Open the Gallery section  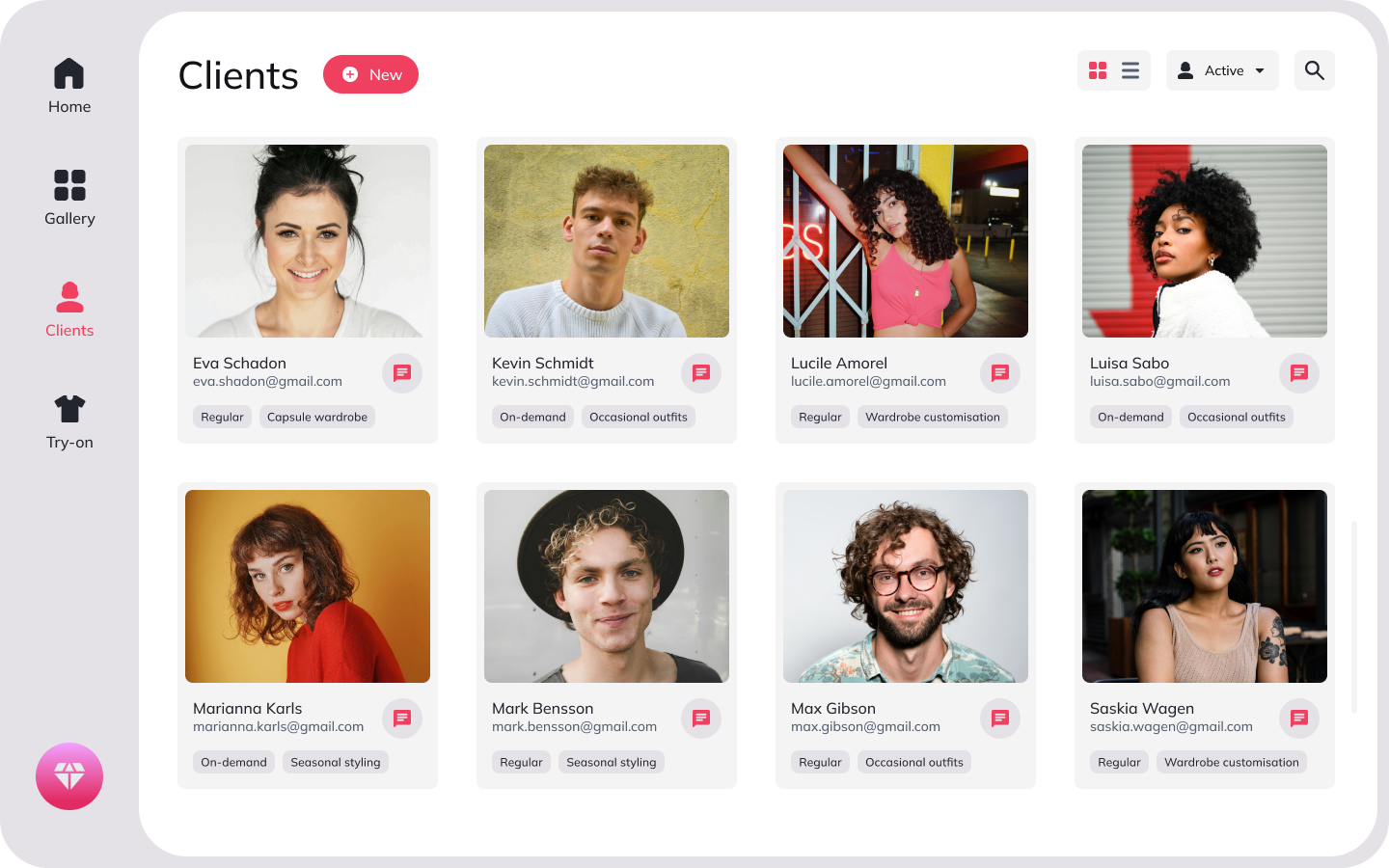[x=69, y=198]
